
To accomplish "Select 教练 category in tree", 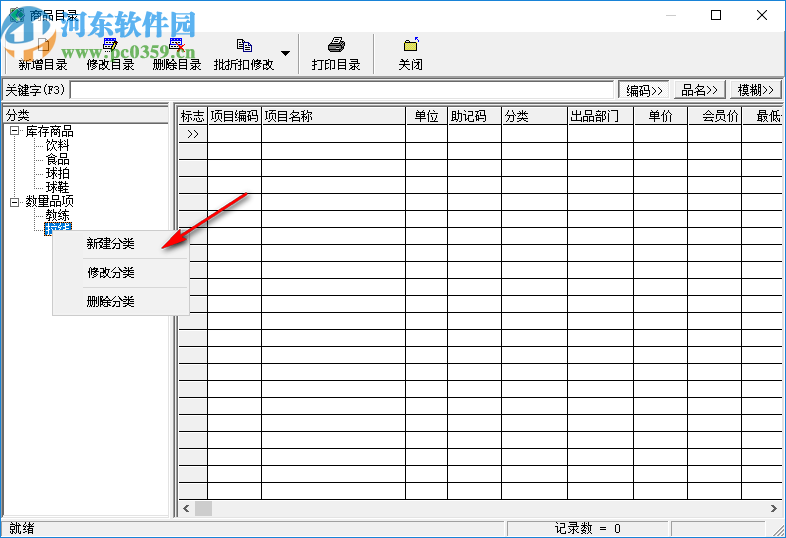I will click(x=58, y=215).
